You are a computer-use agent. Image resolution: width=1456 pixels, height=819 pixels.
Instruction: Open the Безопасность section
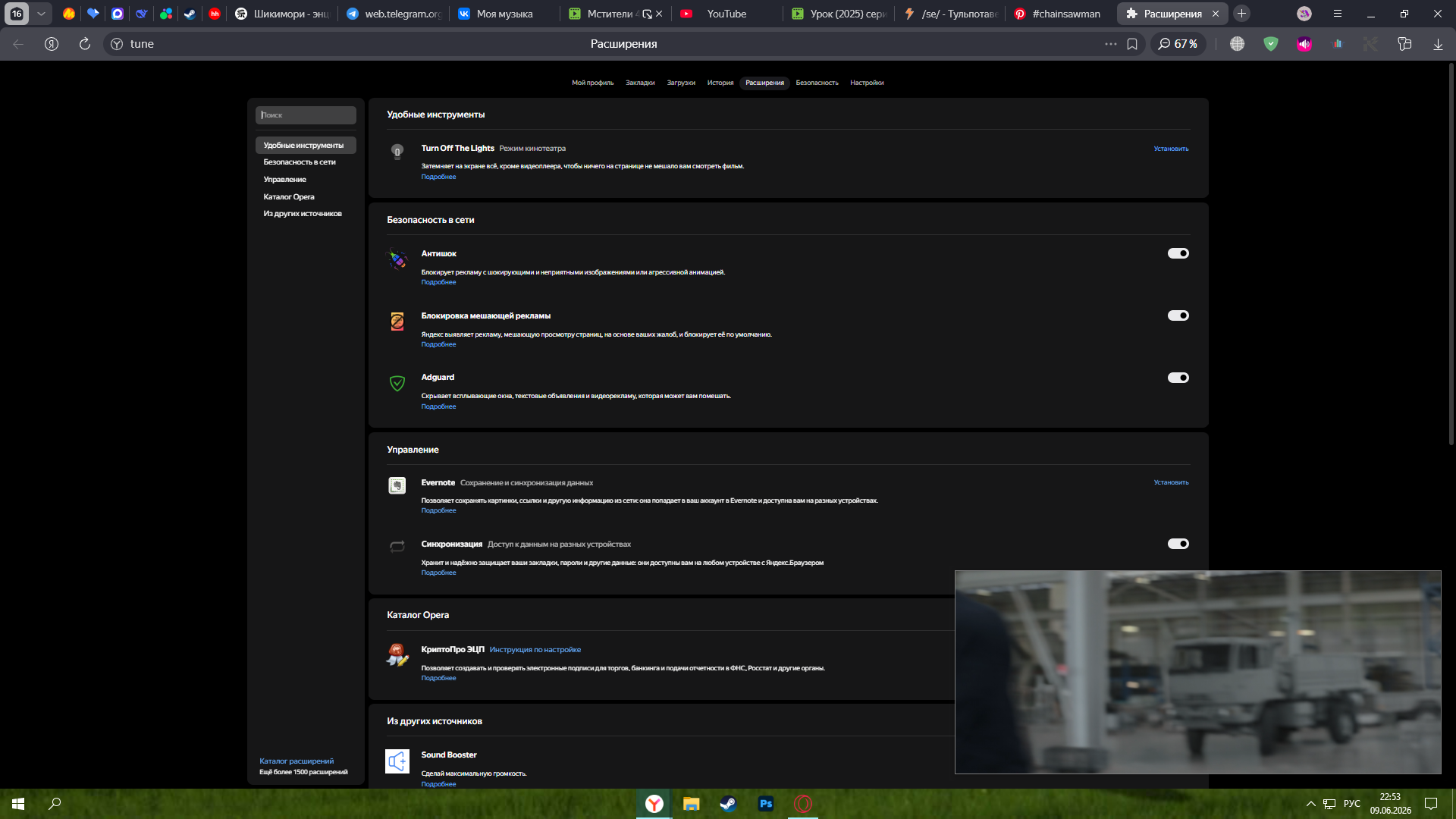pos(817,83)
